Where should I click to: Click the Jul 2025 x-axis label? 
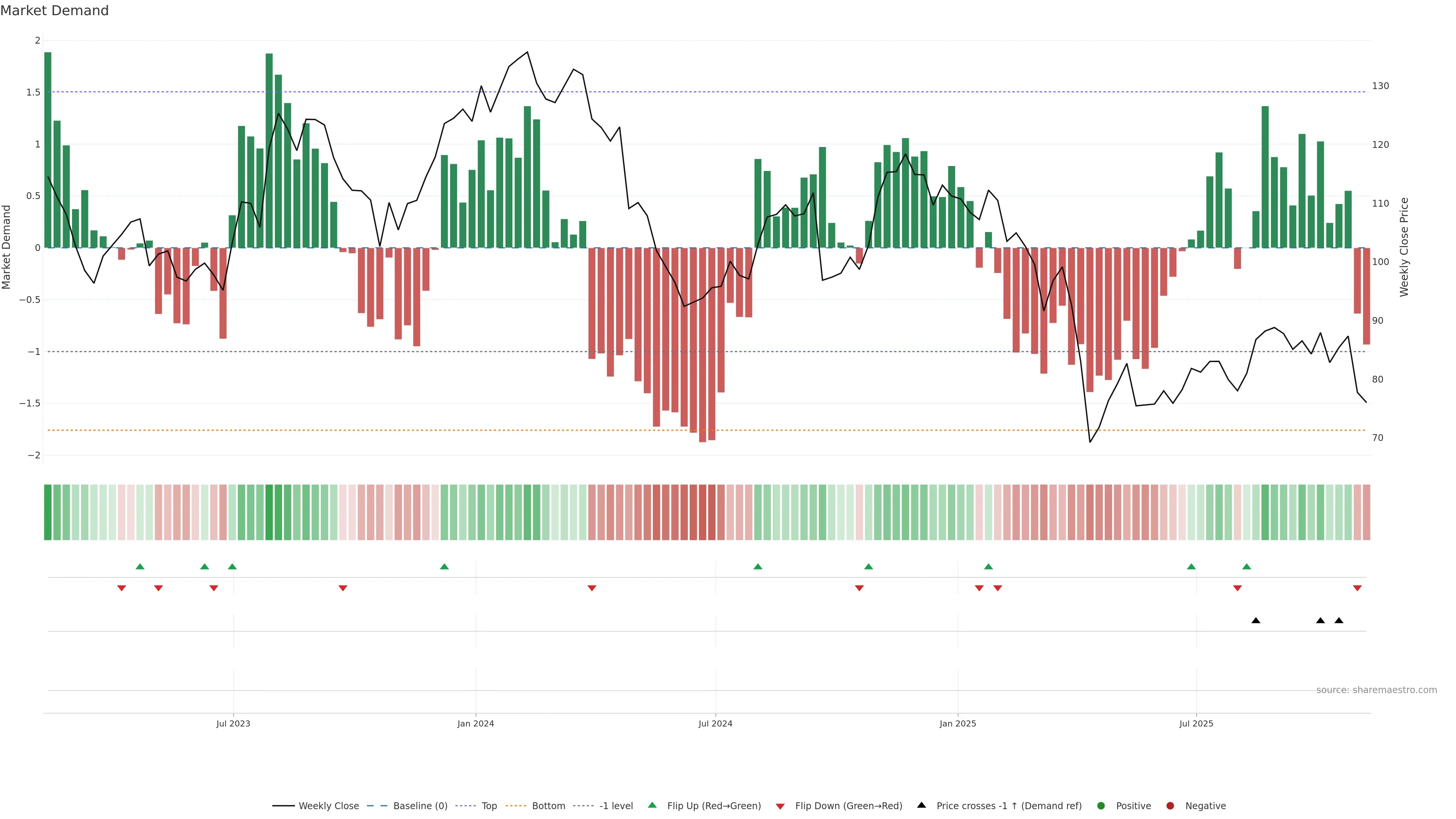click(x=1196, y=723)
